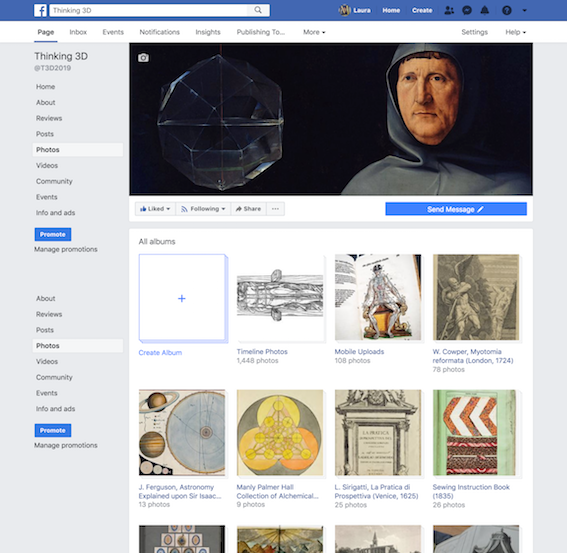Image resolution: width=567 pixels, height=553 pixels.
Task: Open the three-dots more options button
Action: (x=275, y=209)
